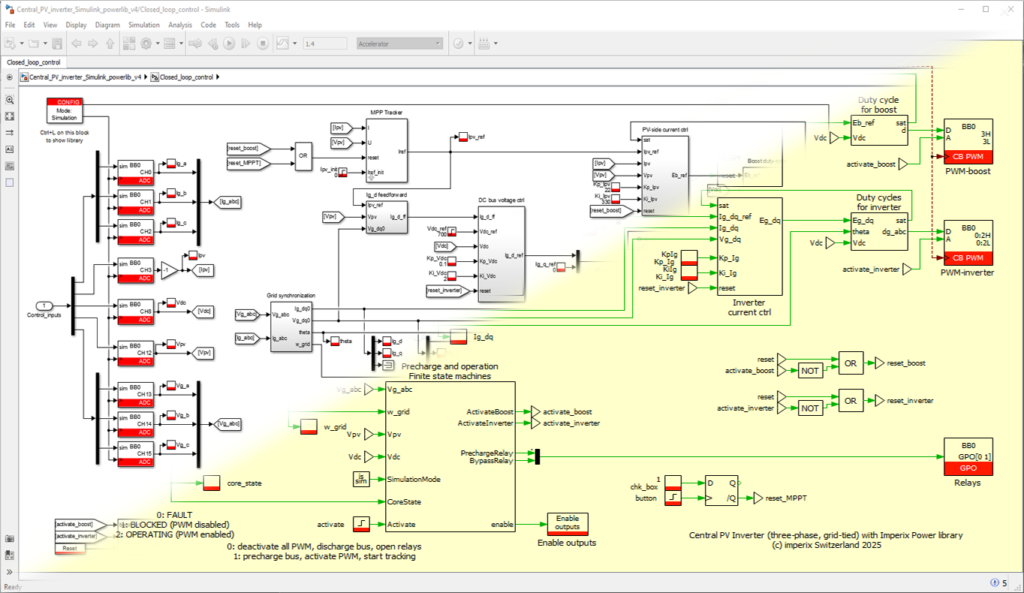This screenshot has height=593, width=1024.
Task: Click the Annotation text icon in palette
Action: pos(9,149)
